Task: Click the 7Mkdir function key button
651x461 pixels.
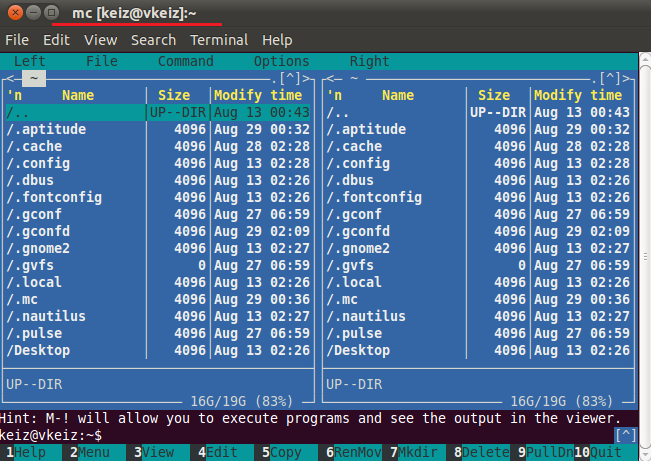Action: [x=414, y=452]
